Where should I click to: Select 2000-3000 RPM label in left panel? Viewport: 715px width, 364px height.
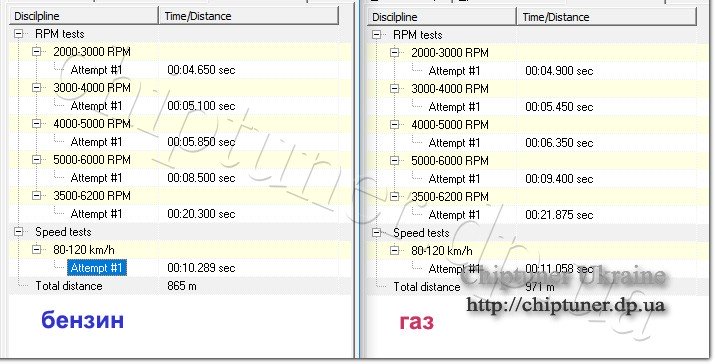92,52
